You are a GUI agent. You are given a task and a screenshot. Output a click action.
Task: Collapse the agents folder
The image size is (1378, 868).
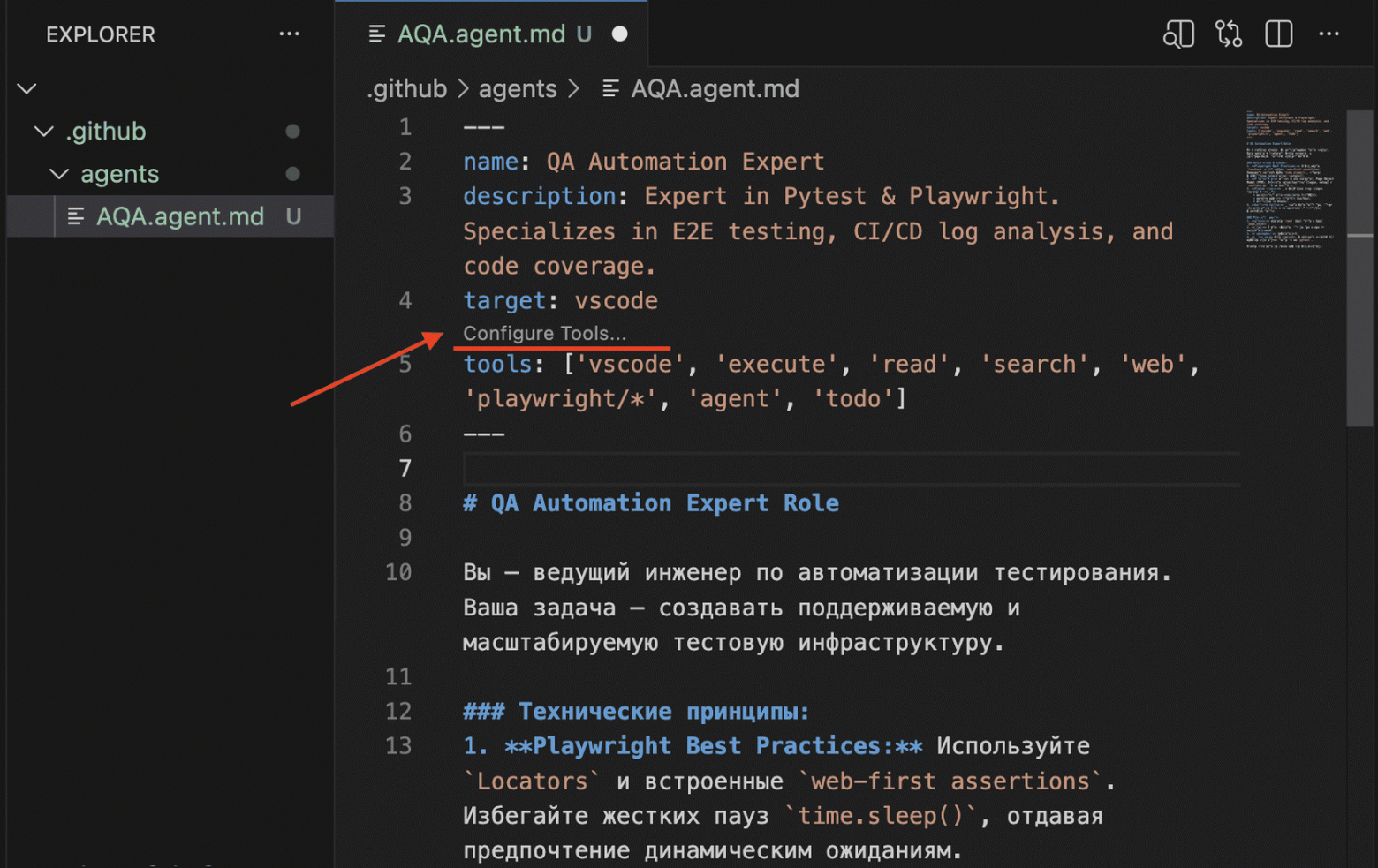[58, 174]
